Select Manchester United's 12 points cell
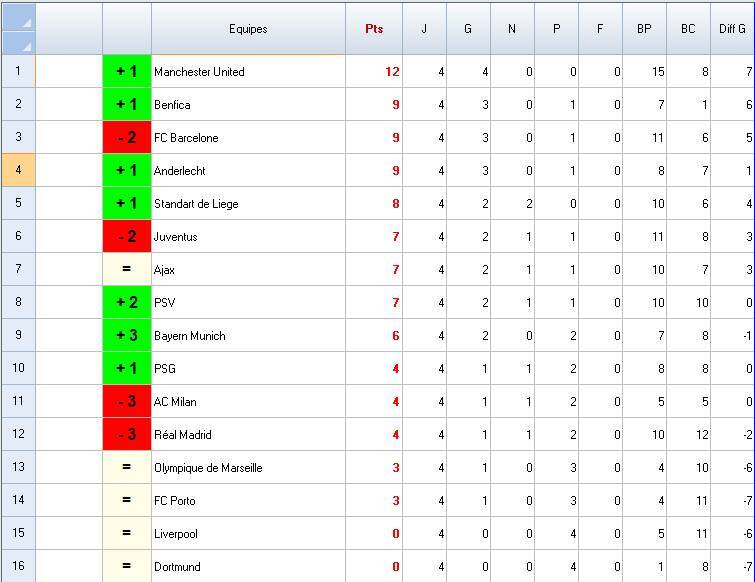 [x=374, y=72]
